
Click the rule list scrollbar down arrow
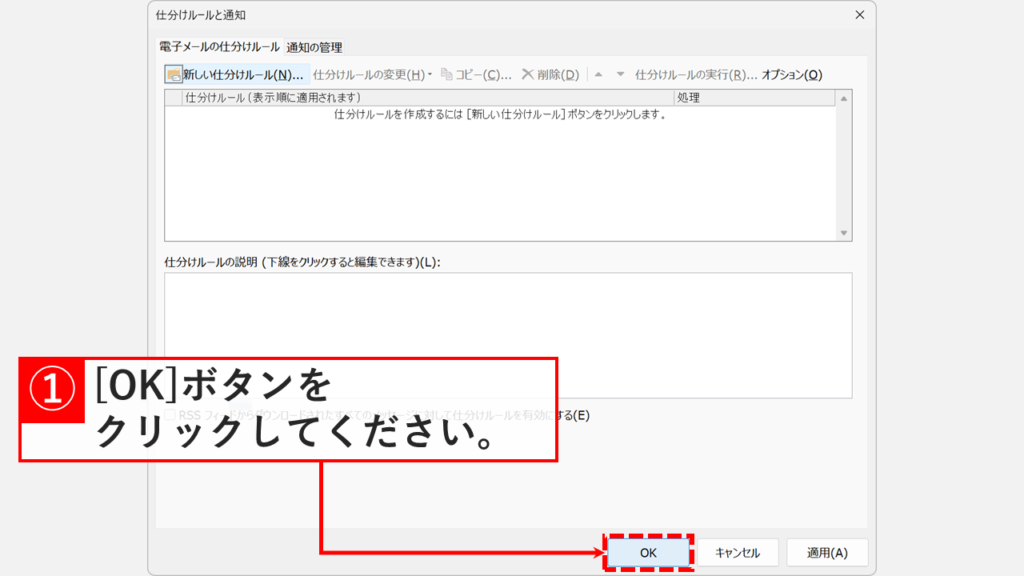click(x=844, y=232)
